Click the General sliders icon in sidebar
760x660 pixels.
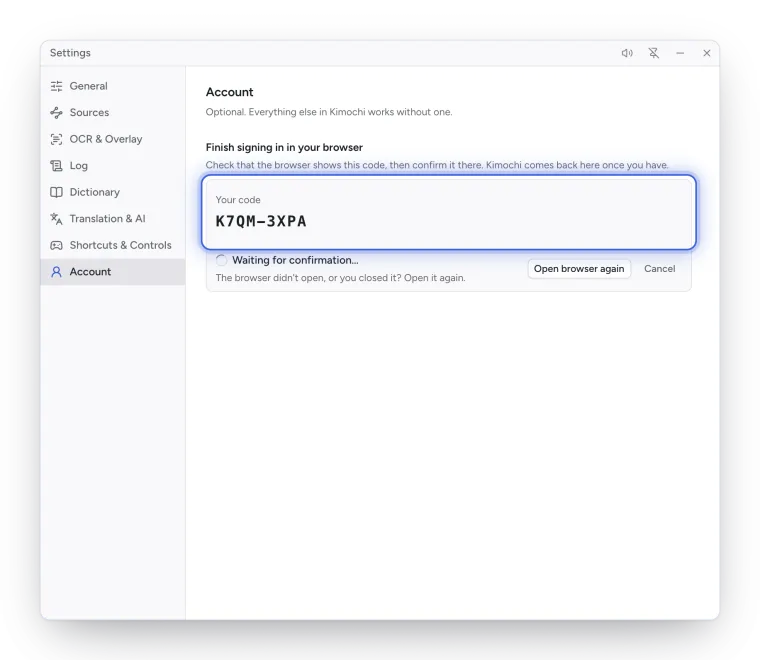56,86
